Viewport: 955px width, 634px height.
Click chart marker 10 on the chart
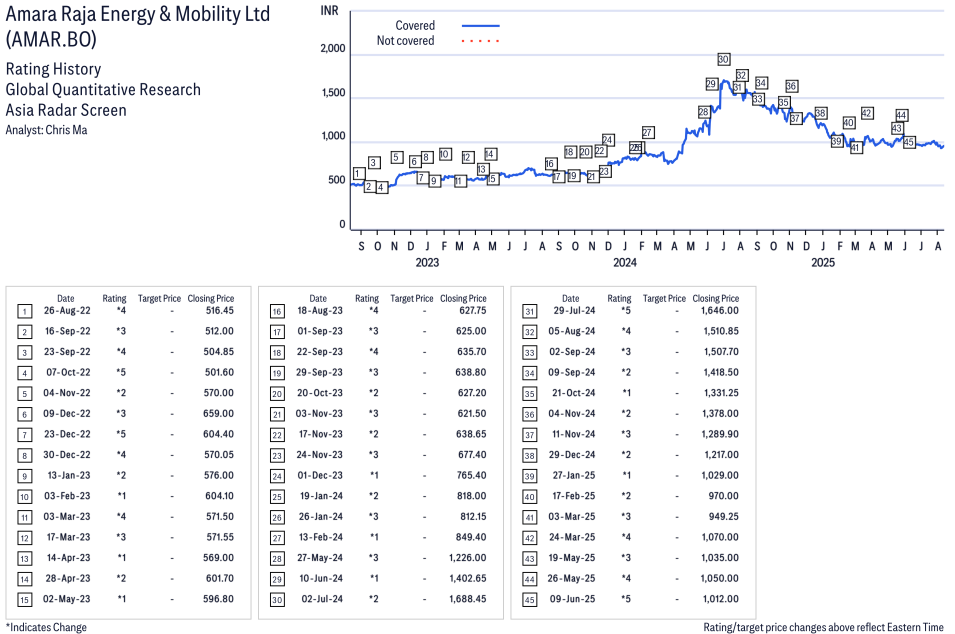pos(445,154)
